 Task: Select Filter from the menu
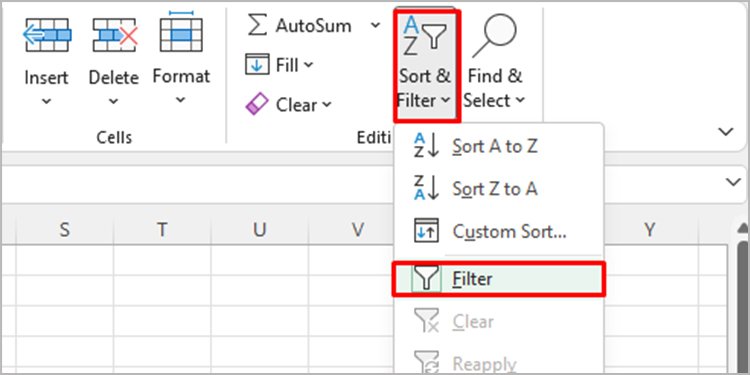click(x=498, y=279)
